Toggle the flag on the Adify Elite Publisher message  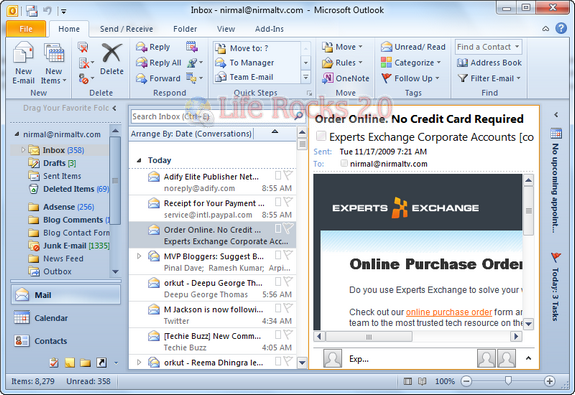click(x=288, y=175)
